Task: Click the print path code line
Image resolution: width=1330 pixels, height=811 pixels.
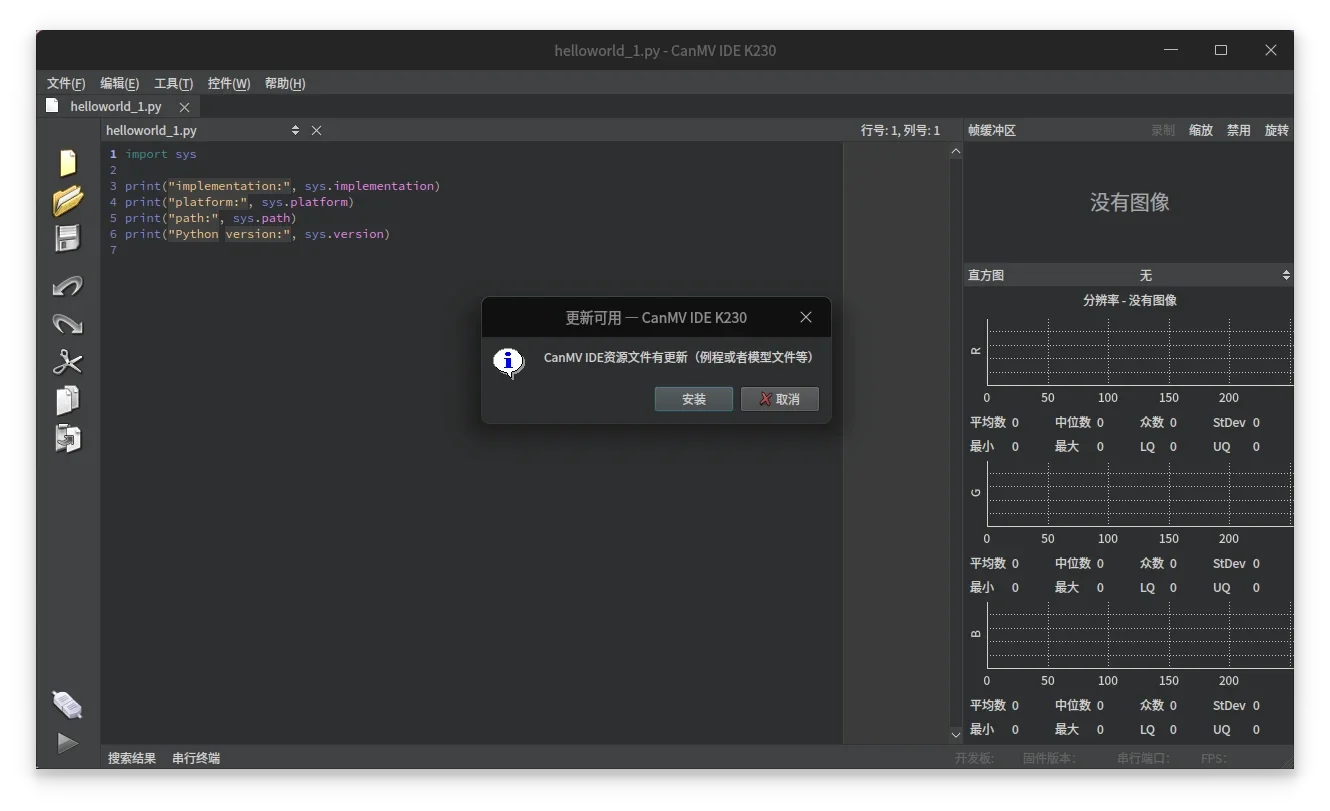Action: coord(211,218)
